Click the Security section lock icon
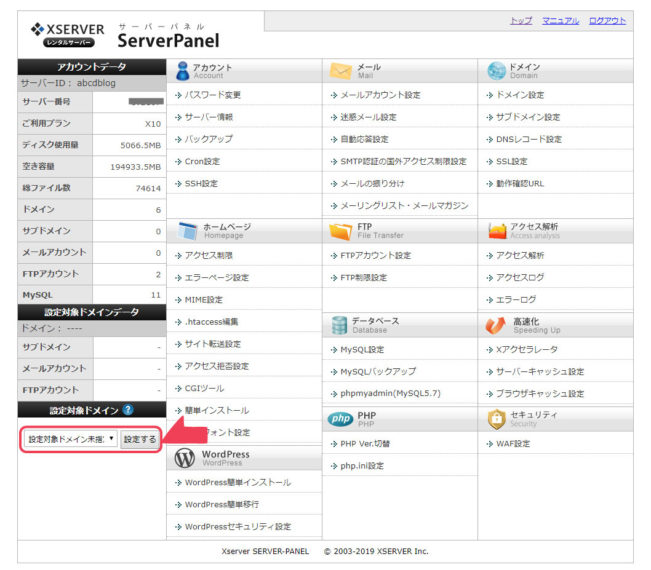651x570 pixels. (496, 419)
